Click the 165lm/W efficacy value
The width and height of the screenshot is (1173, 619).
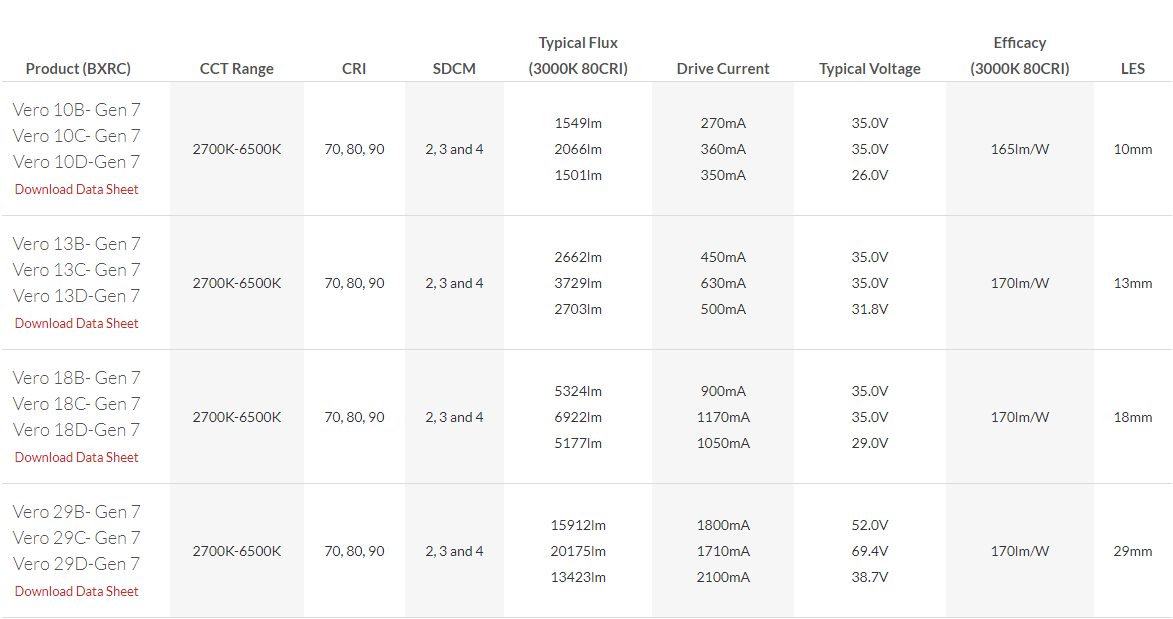(x=1020, y=149)
